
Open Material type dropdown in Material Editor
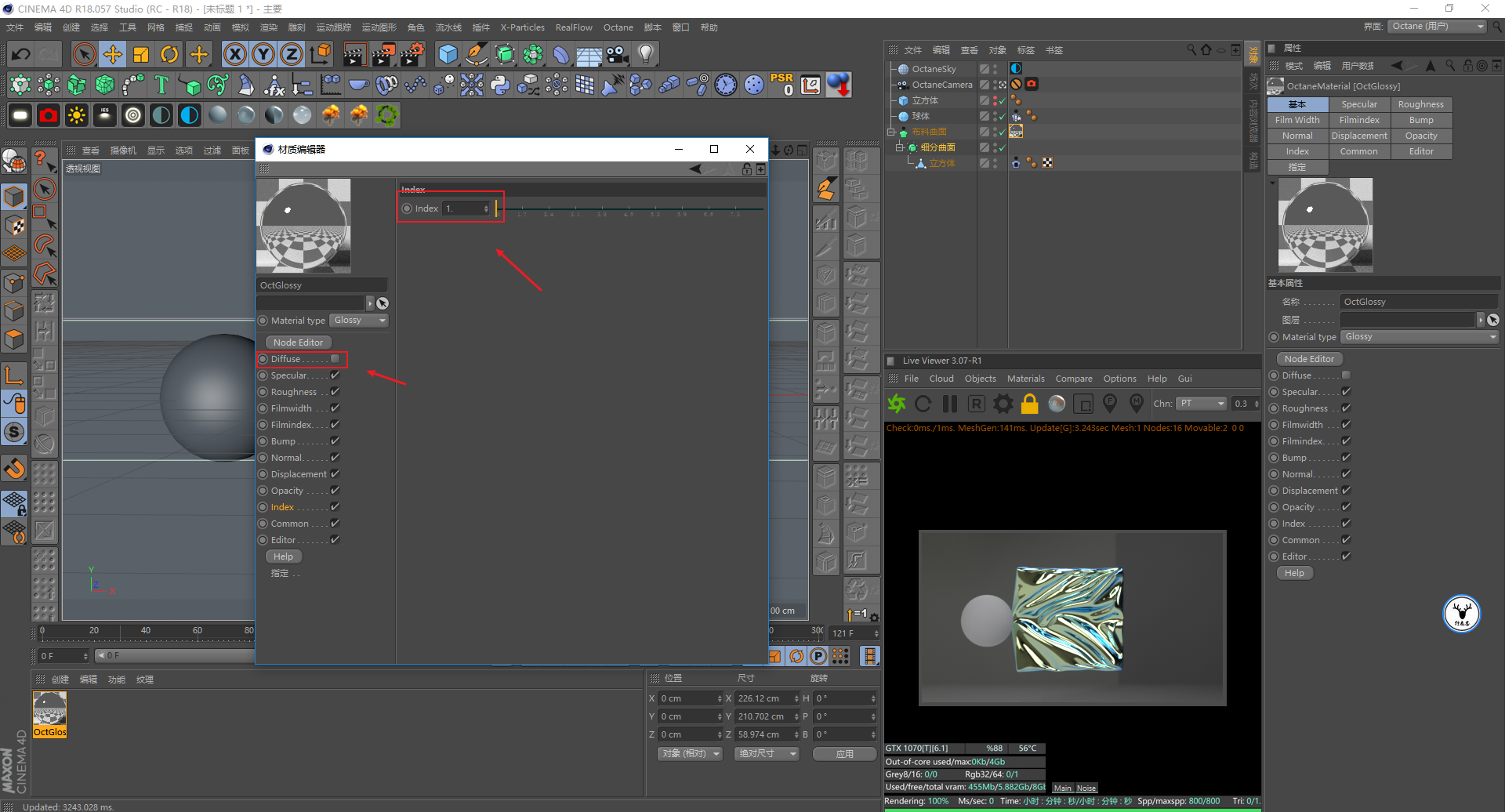pyautogui.click(x=359, y=321)
